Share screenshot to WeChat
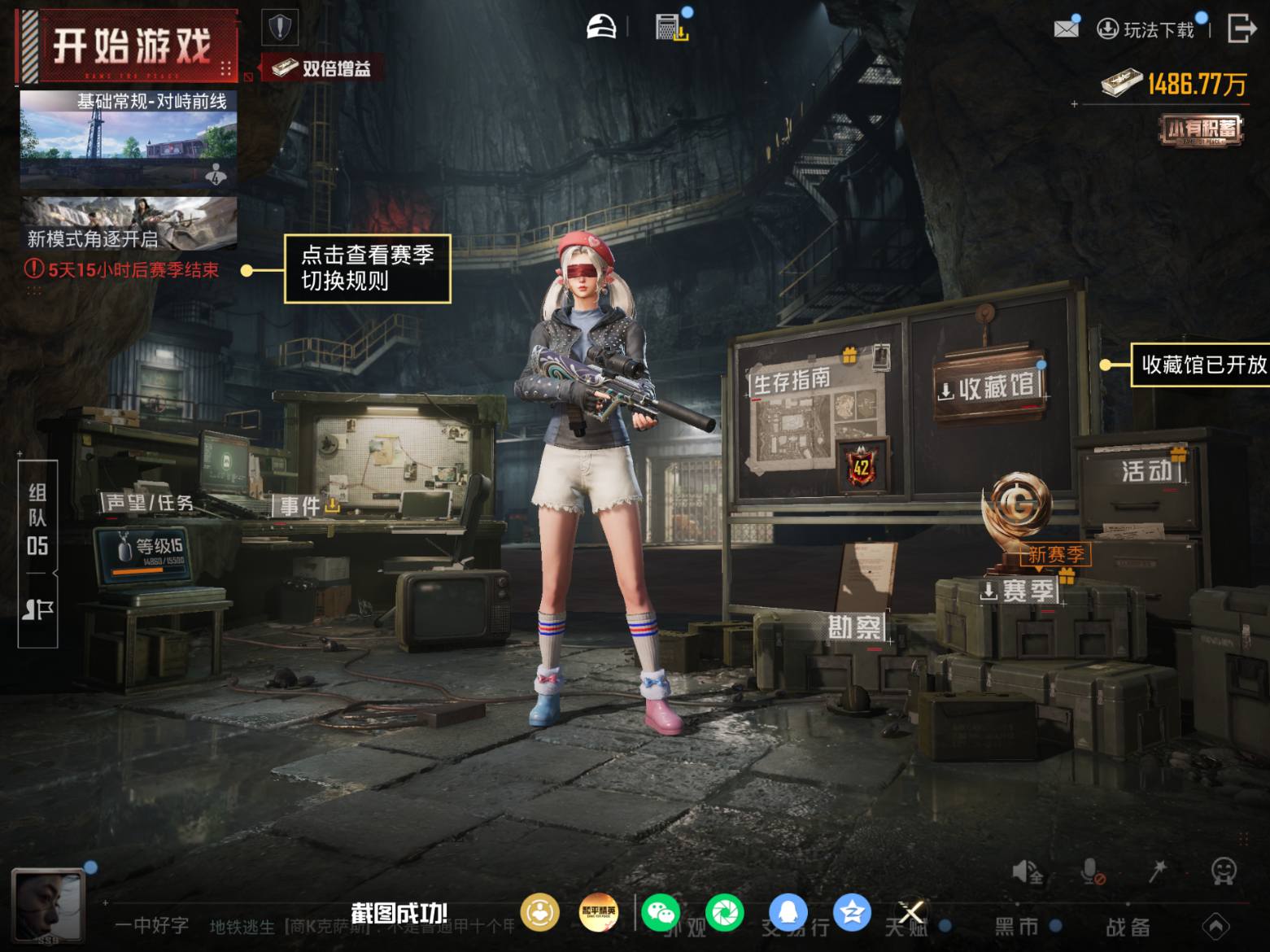This screenshot has width=1270, height=952. point(661,913)
